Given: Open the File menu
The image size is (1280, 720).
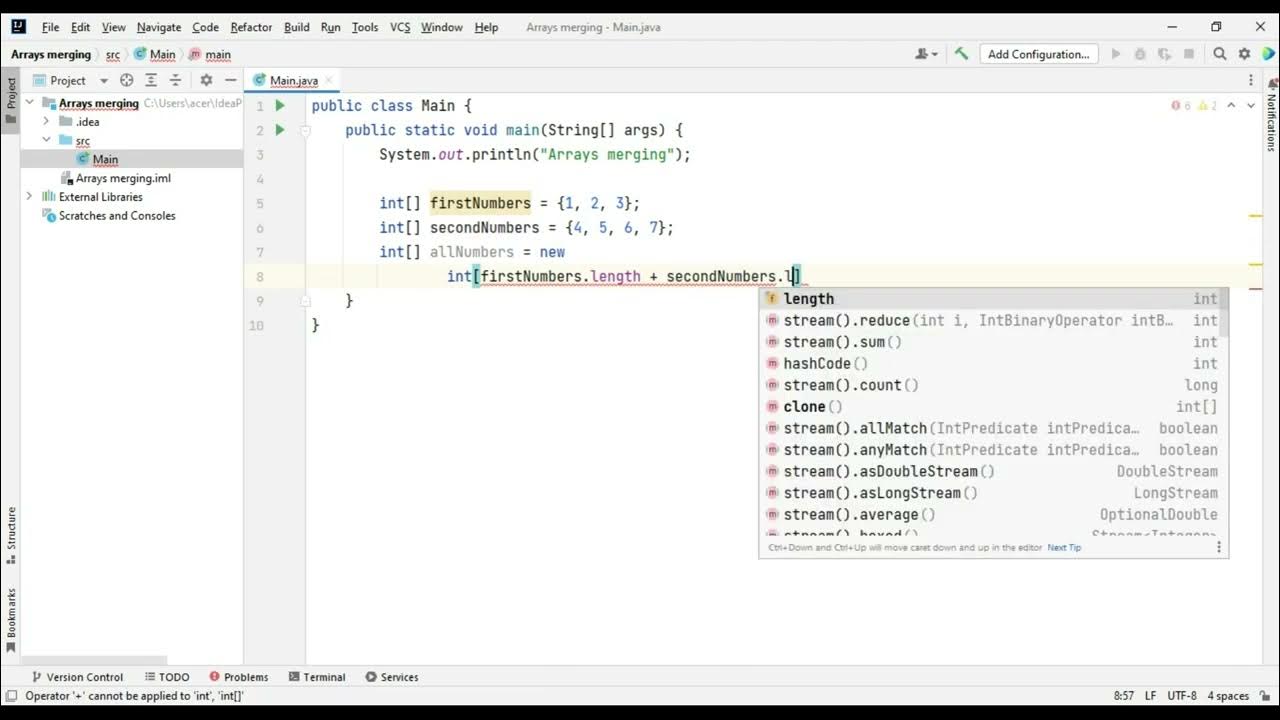Looking at the screenshot, I should point(50,27).
